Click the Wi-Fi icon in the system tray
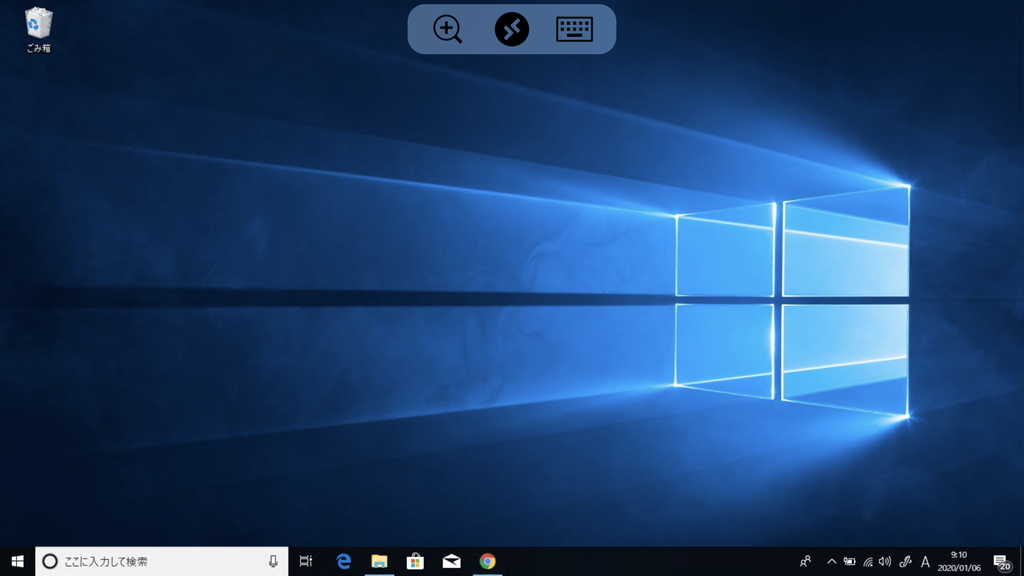1024x576 pixels. 866,562
